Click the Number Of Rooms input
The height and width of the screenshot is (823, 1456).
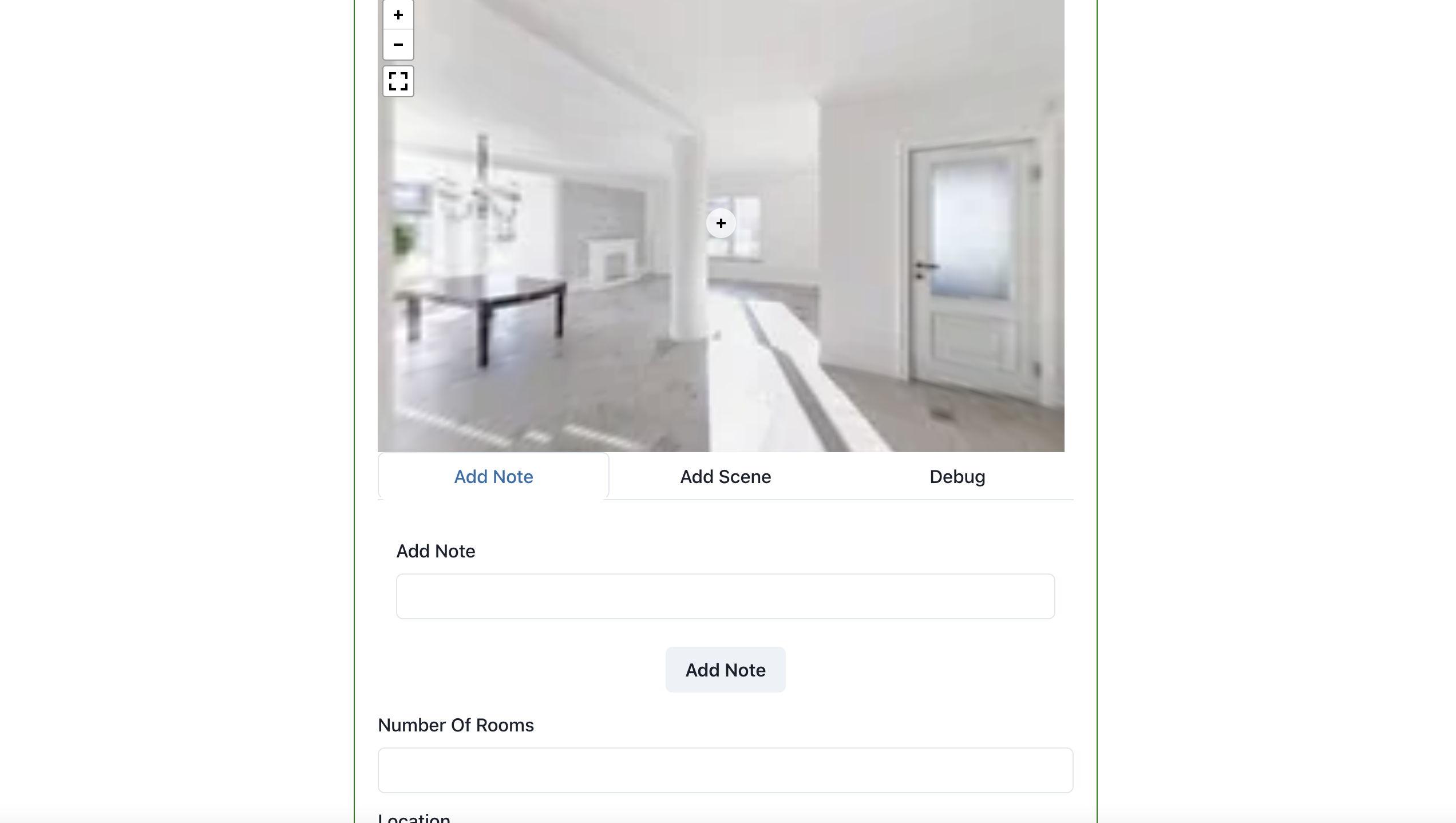[x=725, y=770]
